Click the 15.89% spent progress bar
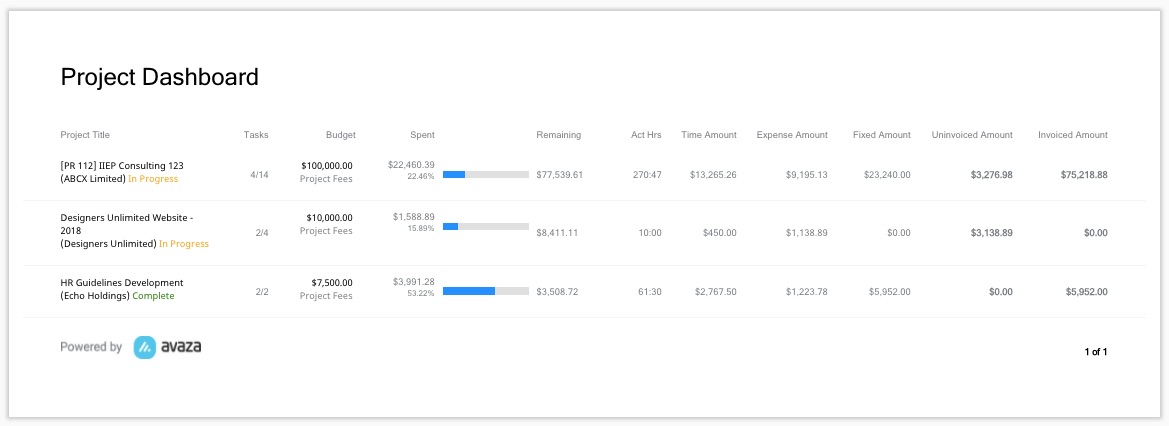 click(x=485, y=226)
